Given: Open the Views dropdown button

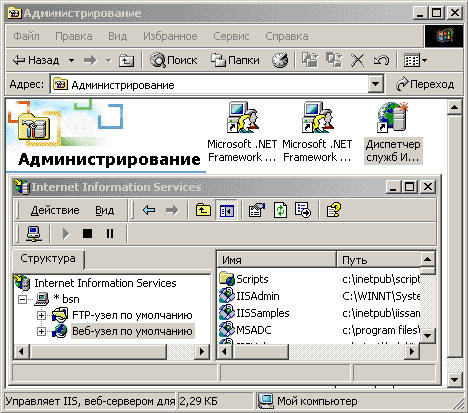Looking at the screenshot, I should tap(415, 61).
